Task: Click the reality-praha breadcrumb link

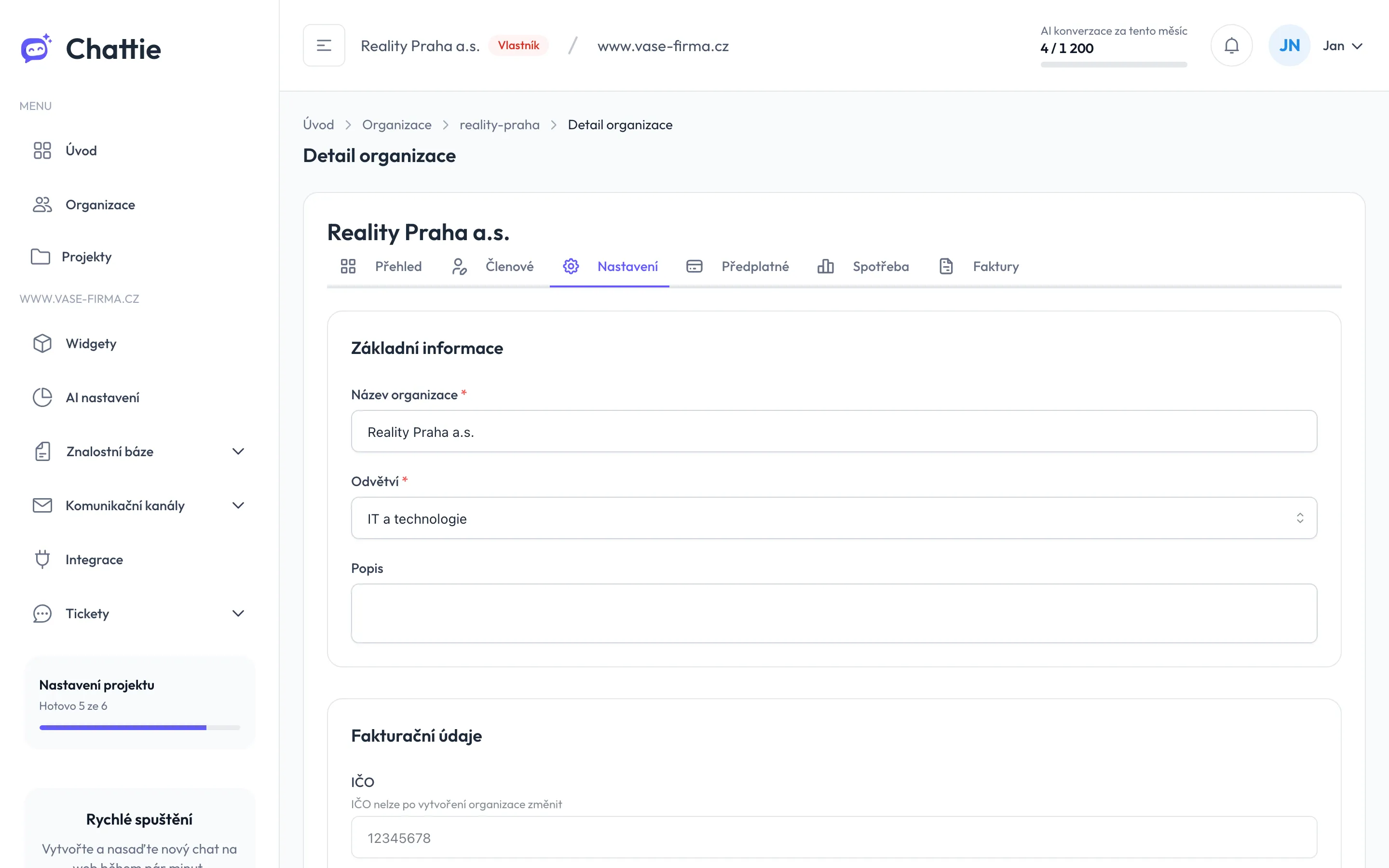Action: point(499,124)
